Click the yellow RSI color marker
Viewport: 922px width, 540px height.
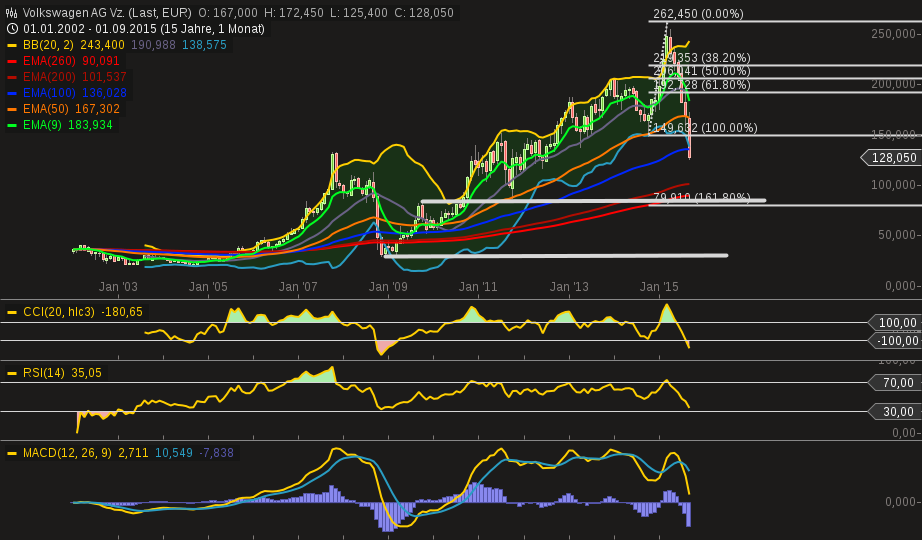coord(12,374)
